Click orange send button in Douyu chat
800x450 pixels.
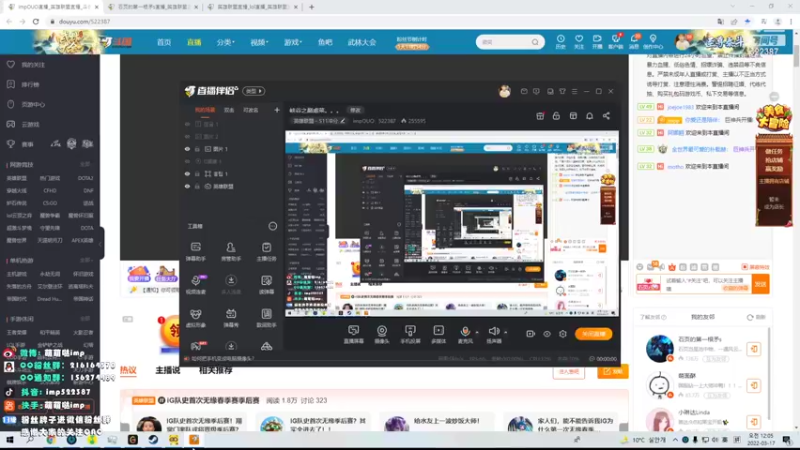(760, 284)
